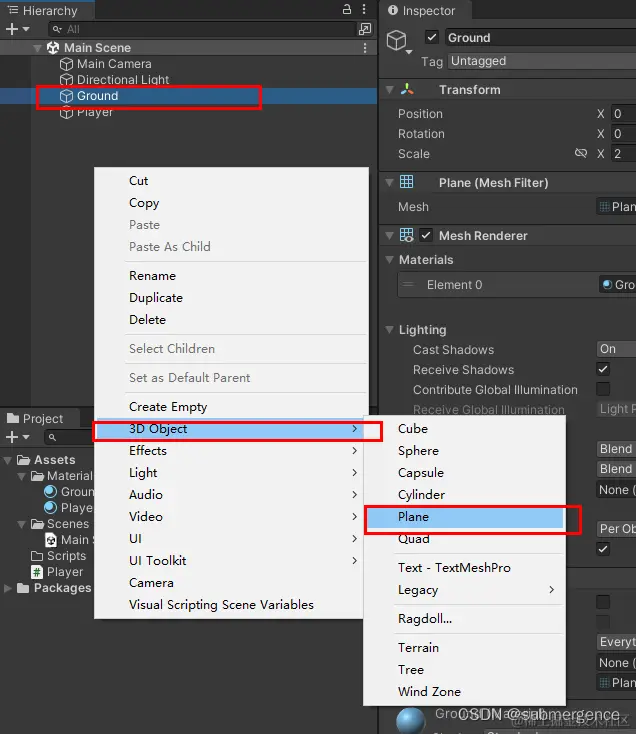Open the Legacy submenu arrow
Viewport: 636px width, 734px height.
pyautogui.click(x=552, y=590)
